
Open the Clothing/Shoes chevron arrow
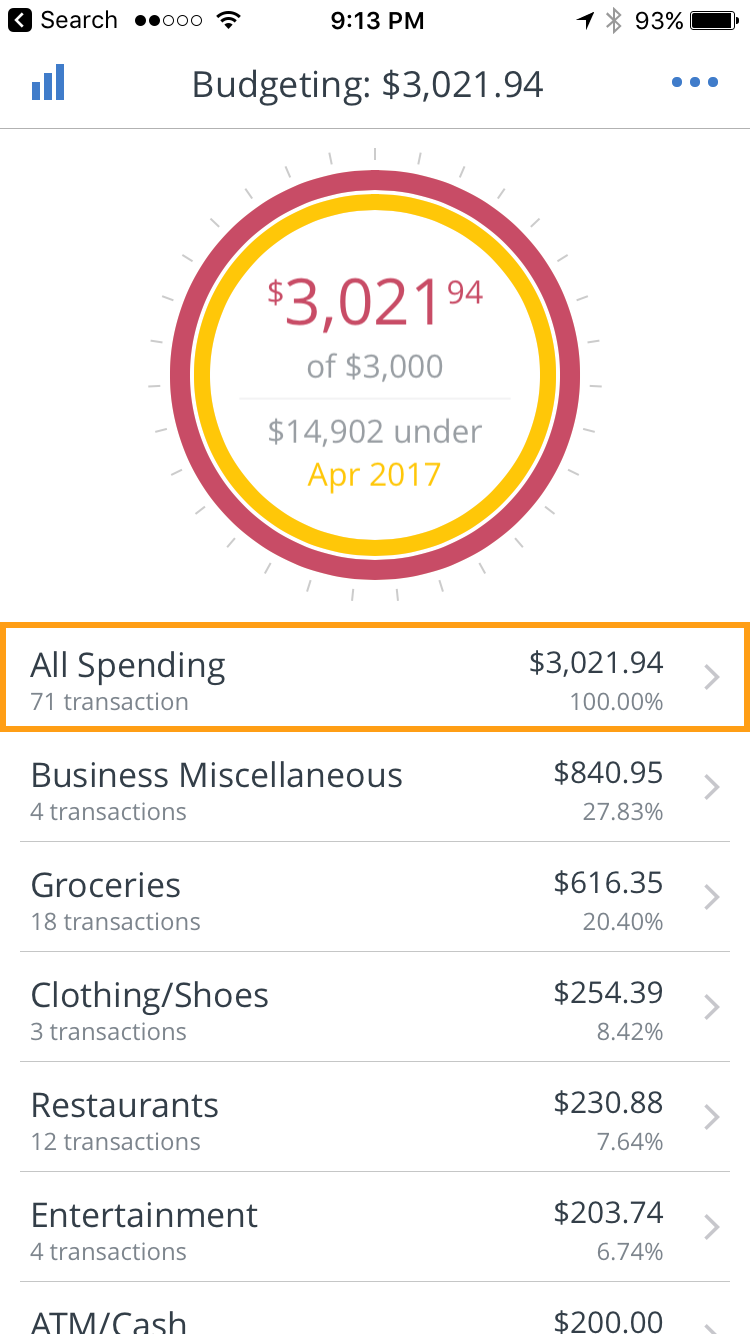pos(712,1007)
